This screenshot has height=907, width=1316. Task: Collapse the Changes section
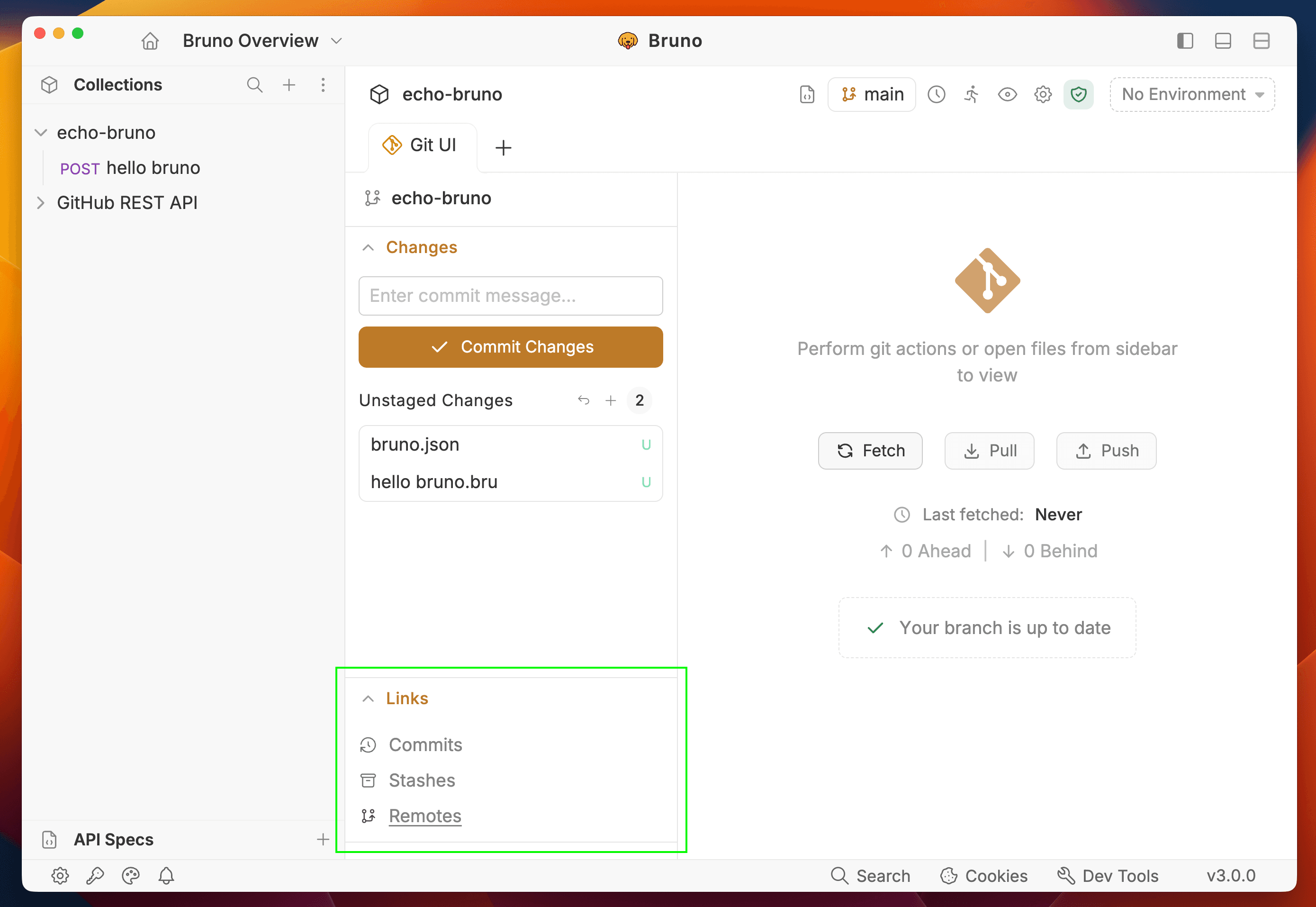coord(368,248)
